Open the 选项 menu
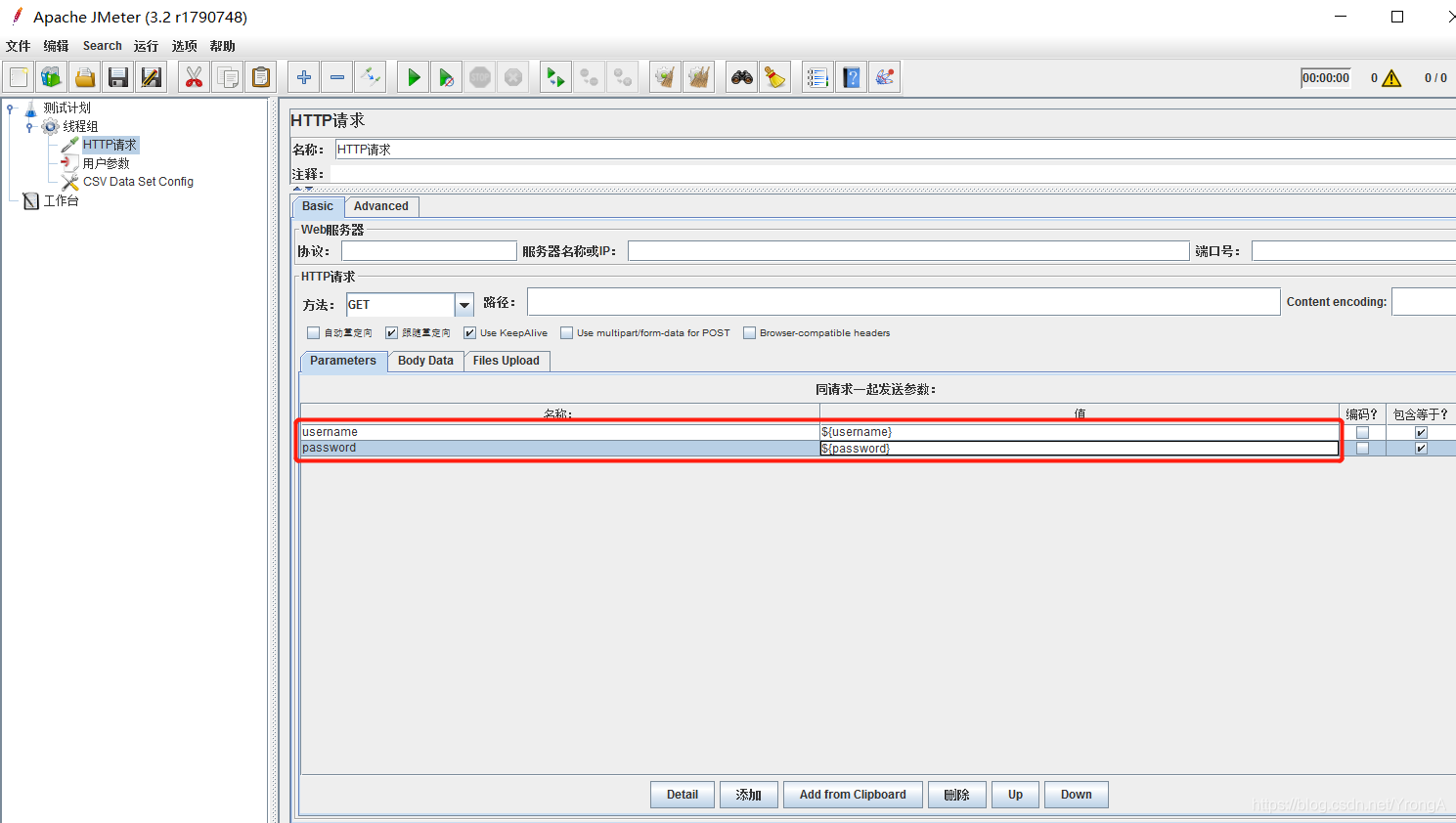Image resolution: width=1456 pixels, height=823 pixels. (x=184, y=46)
